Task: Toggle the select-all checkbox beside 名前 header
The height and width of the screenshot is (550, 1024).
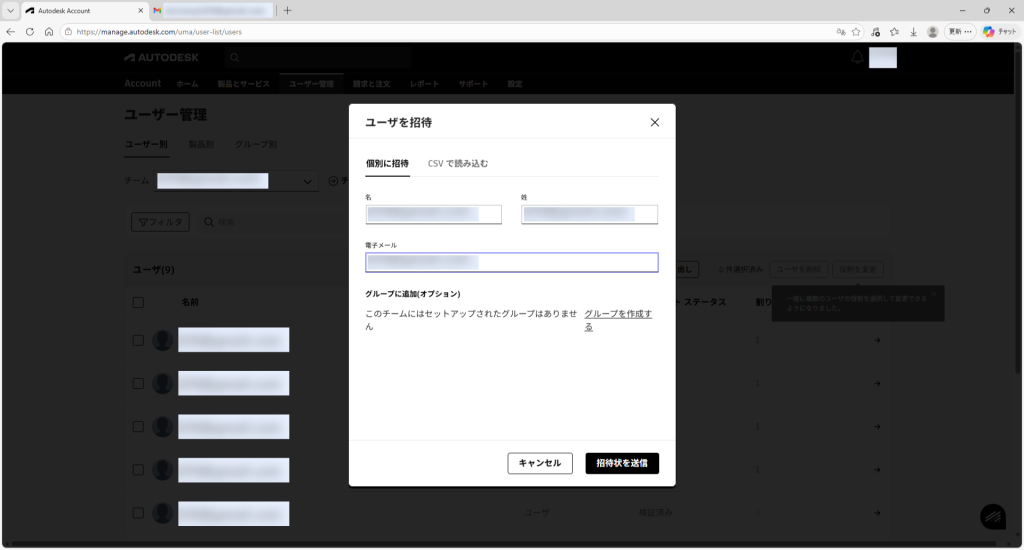Action: coord(138,302)
